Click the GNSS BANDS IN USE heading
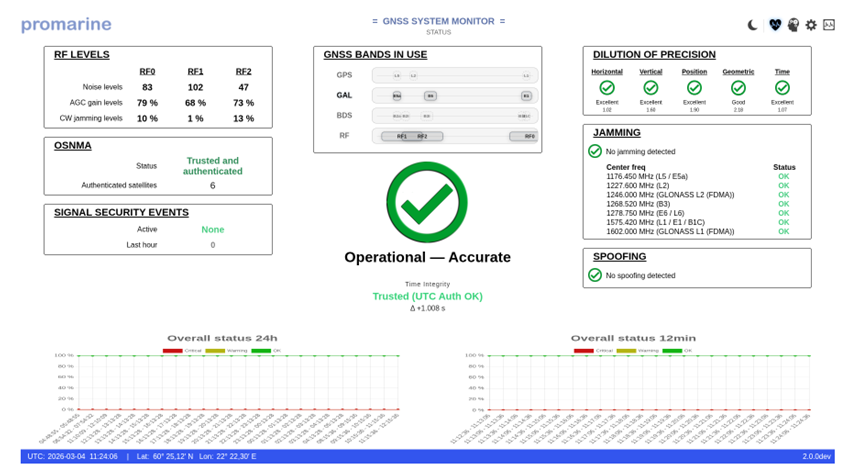 [x=375, y=55]
